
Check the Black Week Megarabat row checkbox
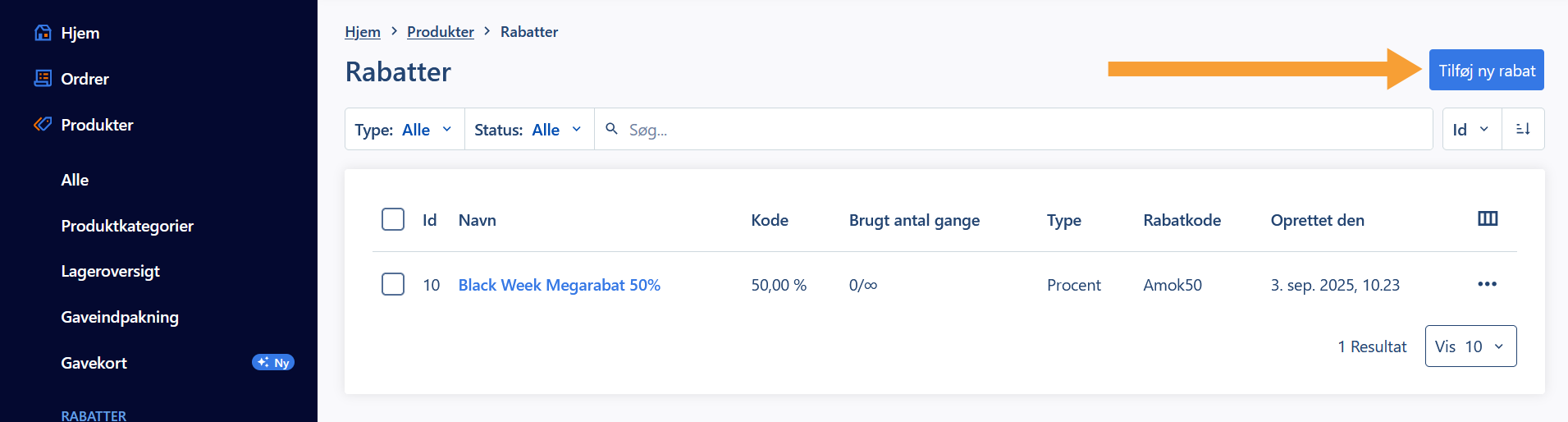393,284
